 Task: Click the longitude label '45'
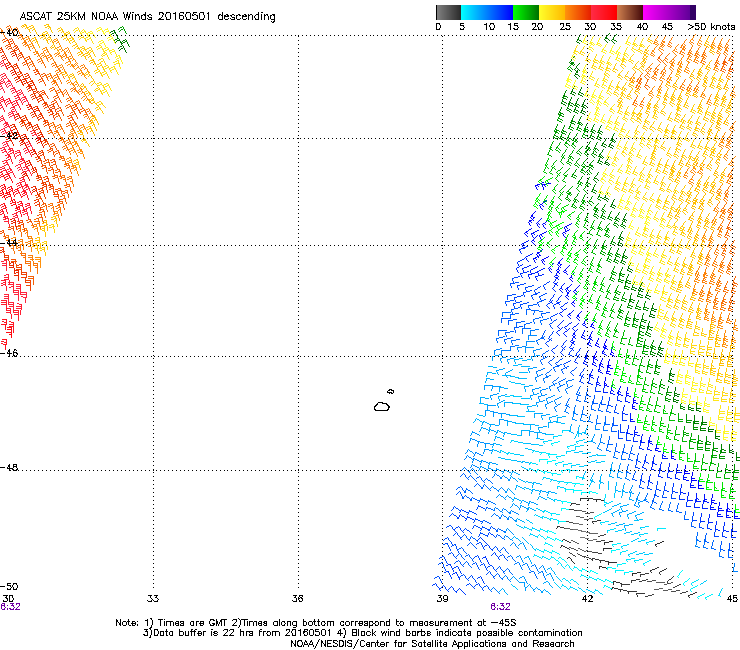[x=732, y=599]
